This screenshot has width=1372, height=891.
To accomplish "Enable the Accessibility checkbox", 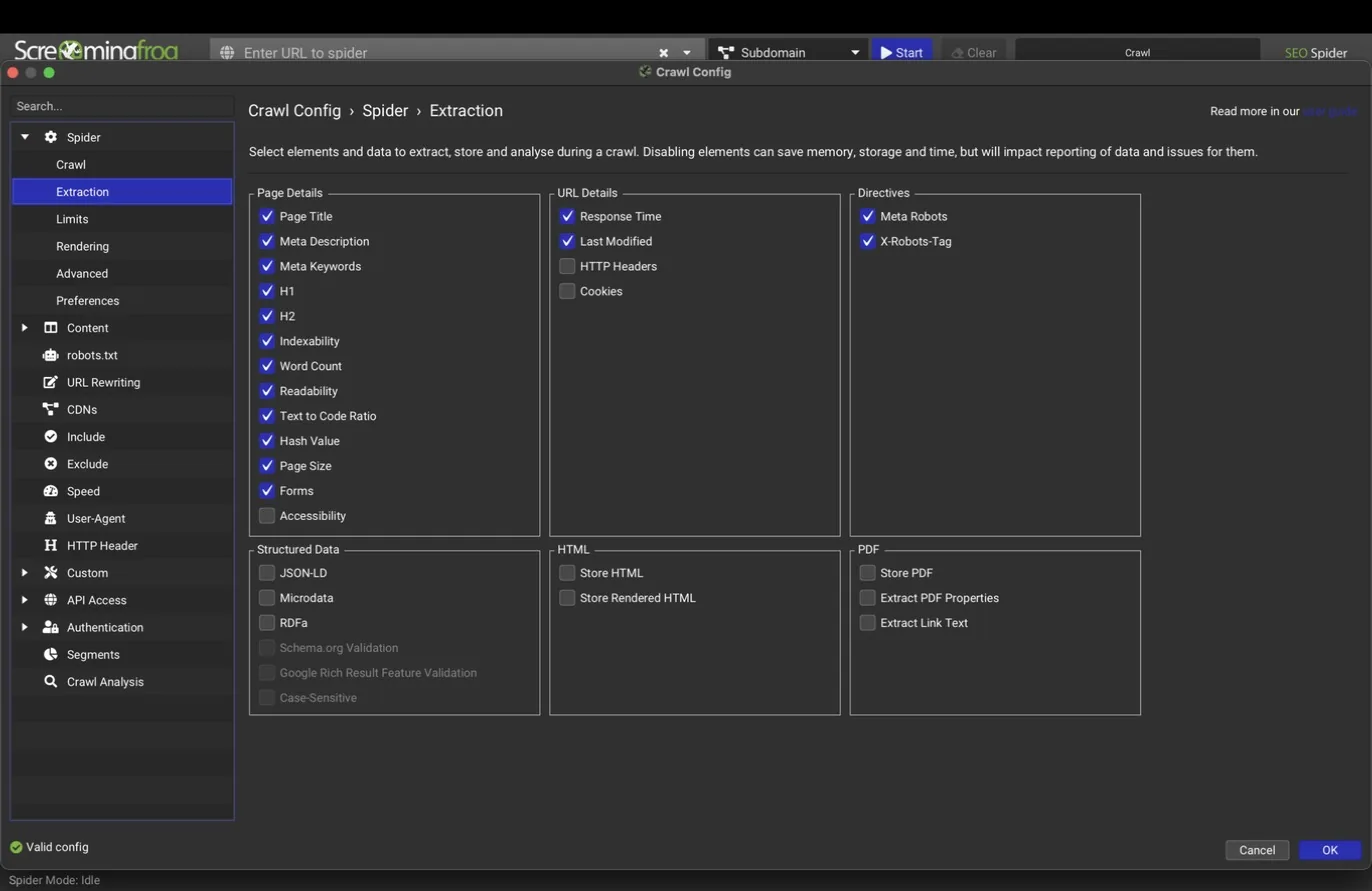I will click(x=267, y=516).
